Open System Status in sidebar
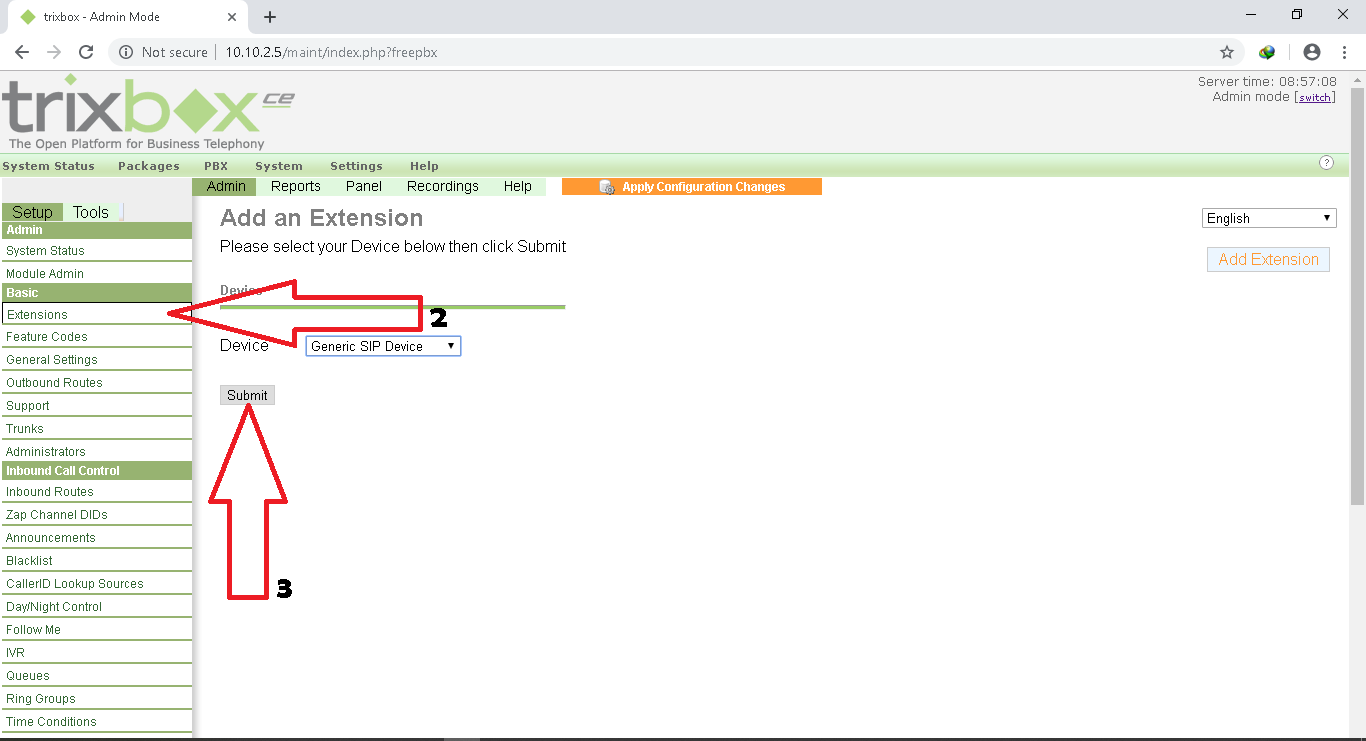Viewport: 1366px width, 741px height. (x=96, y=251)
